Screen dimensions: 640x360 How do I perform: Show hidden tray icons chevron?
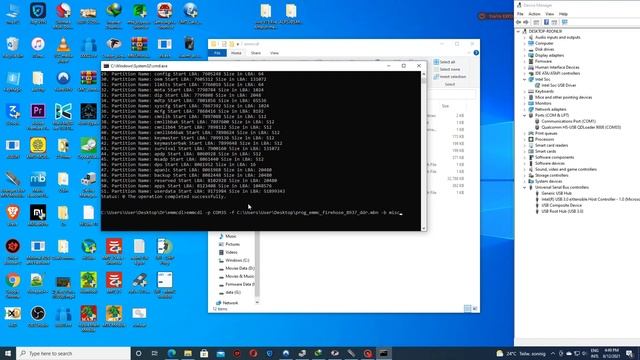(553, 353)
